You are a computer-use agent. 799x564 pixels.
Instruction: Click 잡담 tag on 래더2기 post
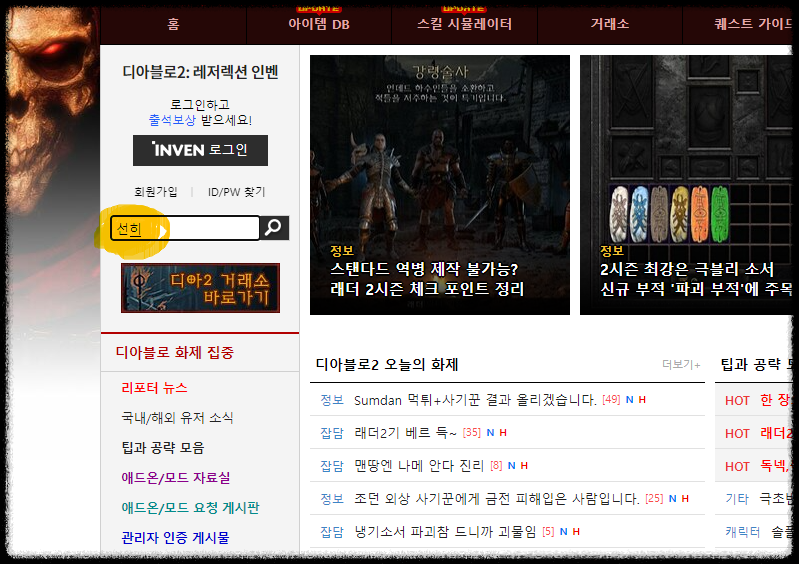tap(332, 433)
